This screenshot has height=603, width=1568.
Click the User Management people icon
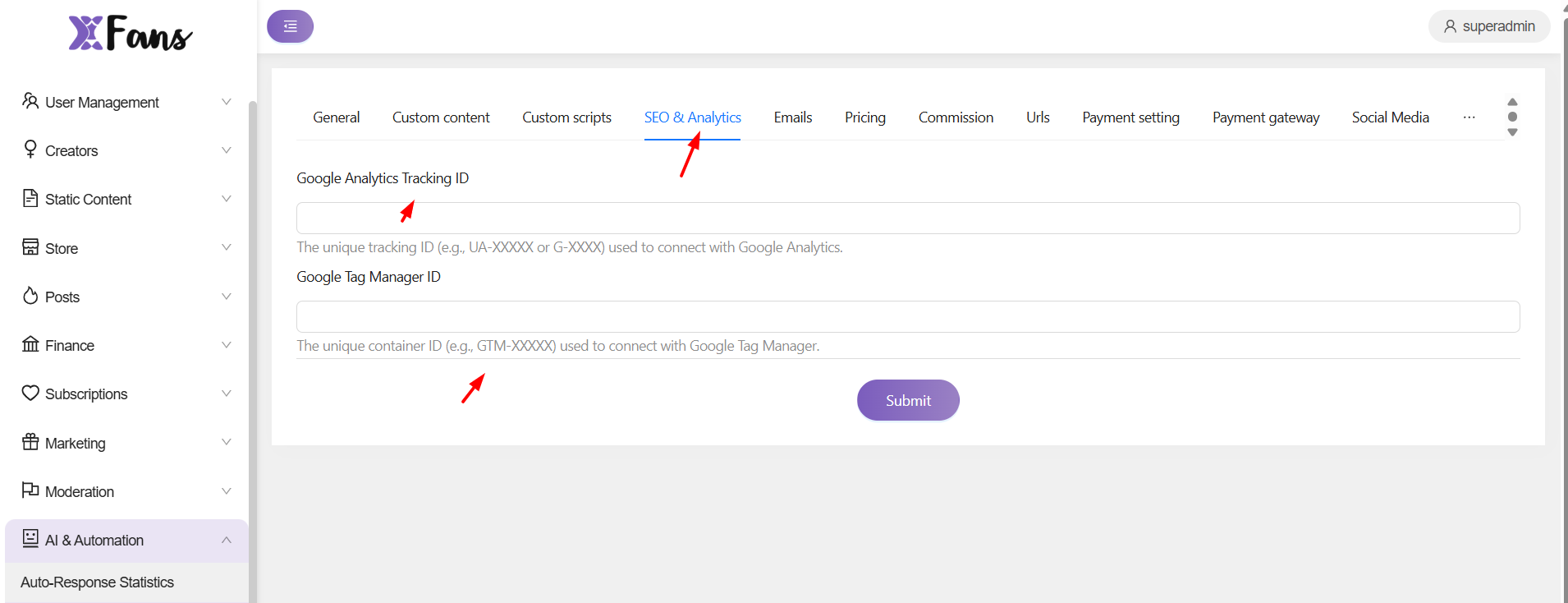pyautogui.click(x=30, y=101)
